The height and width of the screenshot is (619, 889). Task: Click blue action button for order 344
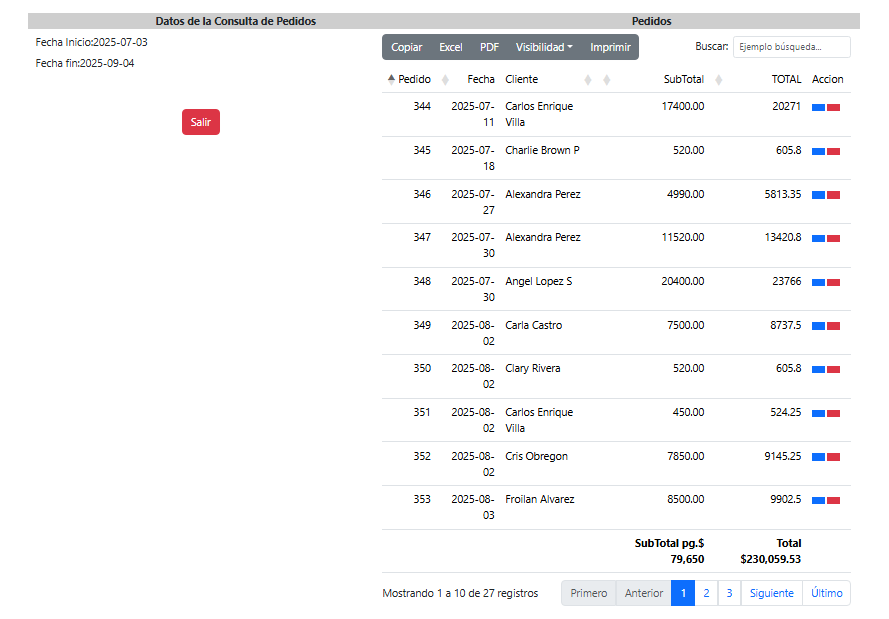(818, 107)
